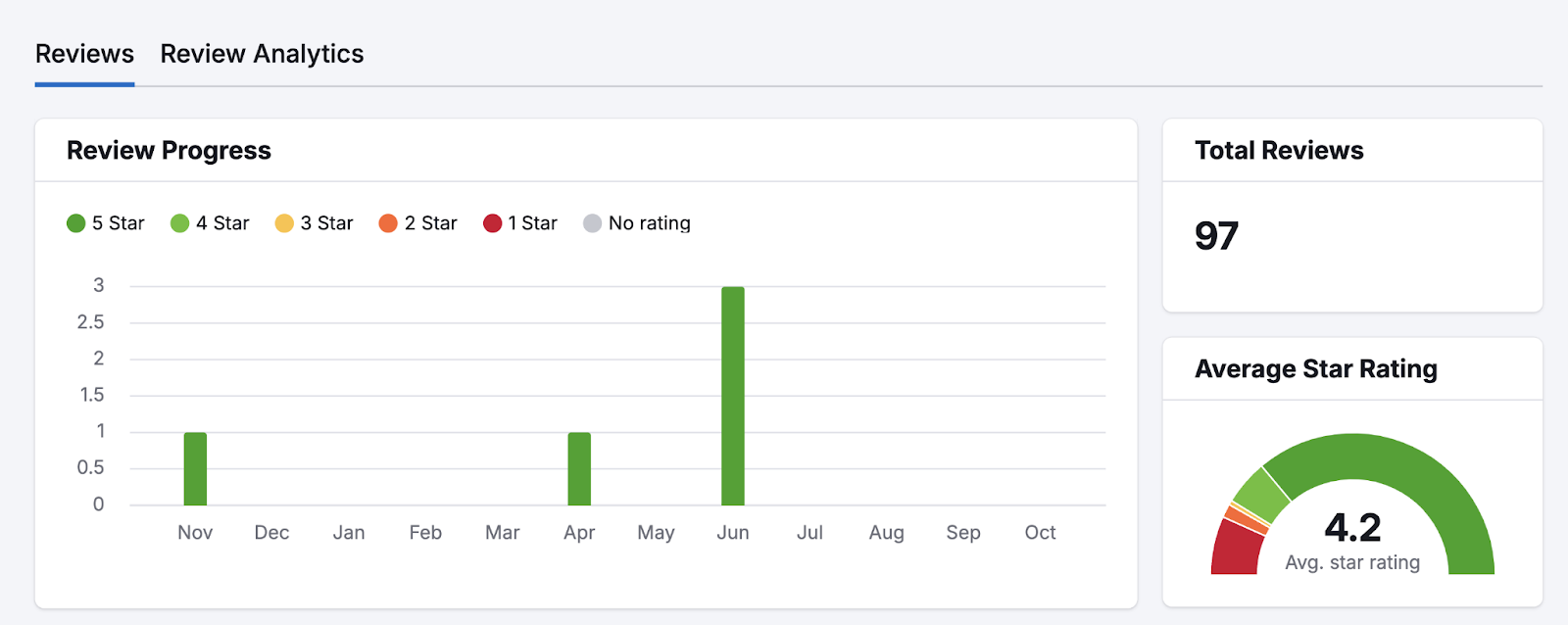Click the Oct label on the x-axis
Image resolution: width=1568 pixels, height=625 pixels.
[x=1040, y=532]
